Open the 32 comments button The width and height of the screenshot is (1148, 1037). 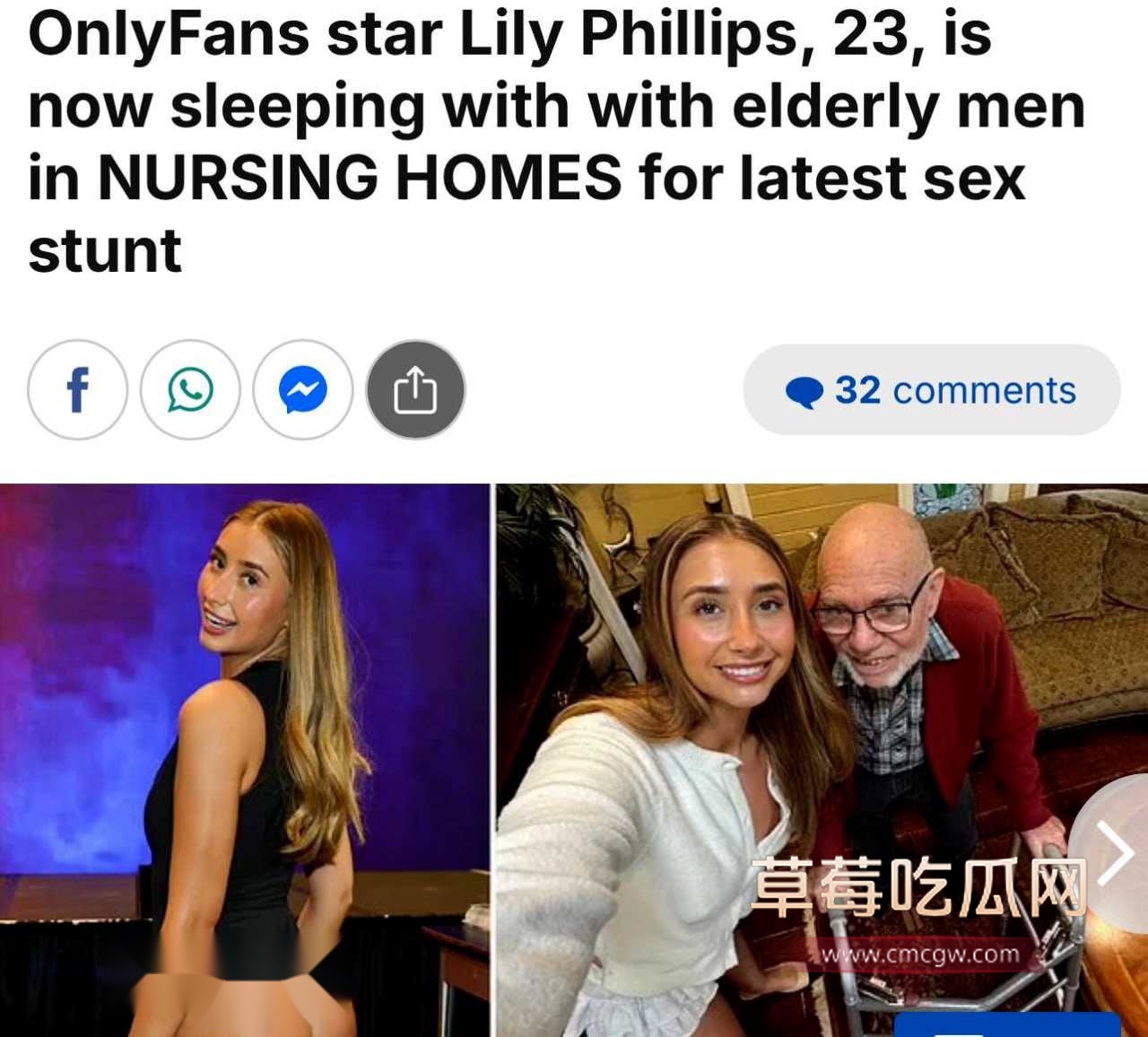tap(931, 390)
